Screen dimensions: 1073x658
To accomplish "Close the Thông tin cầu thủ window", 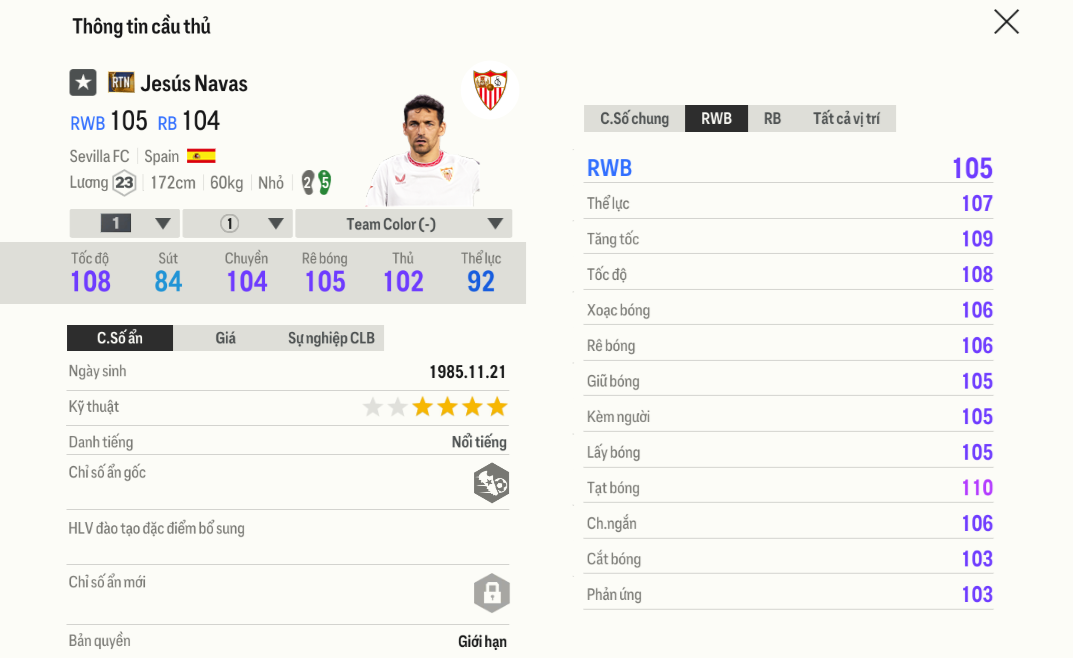I will 1006,22.
